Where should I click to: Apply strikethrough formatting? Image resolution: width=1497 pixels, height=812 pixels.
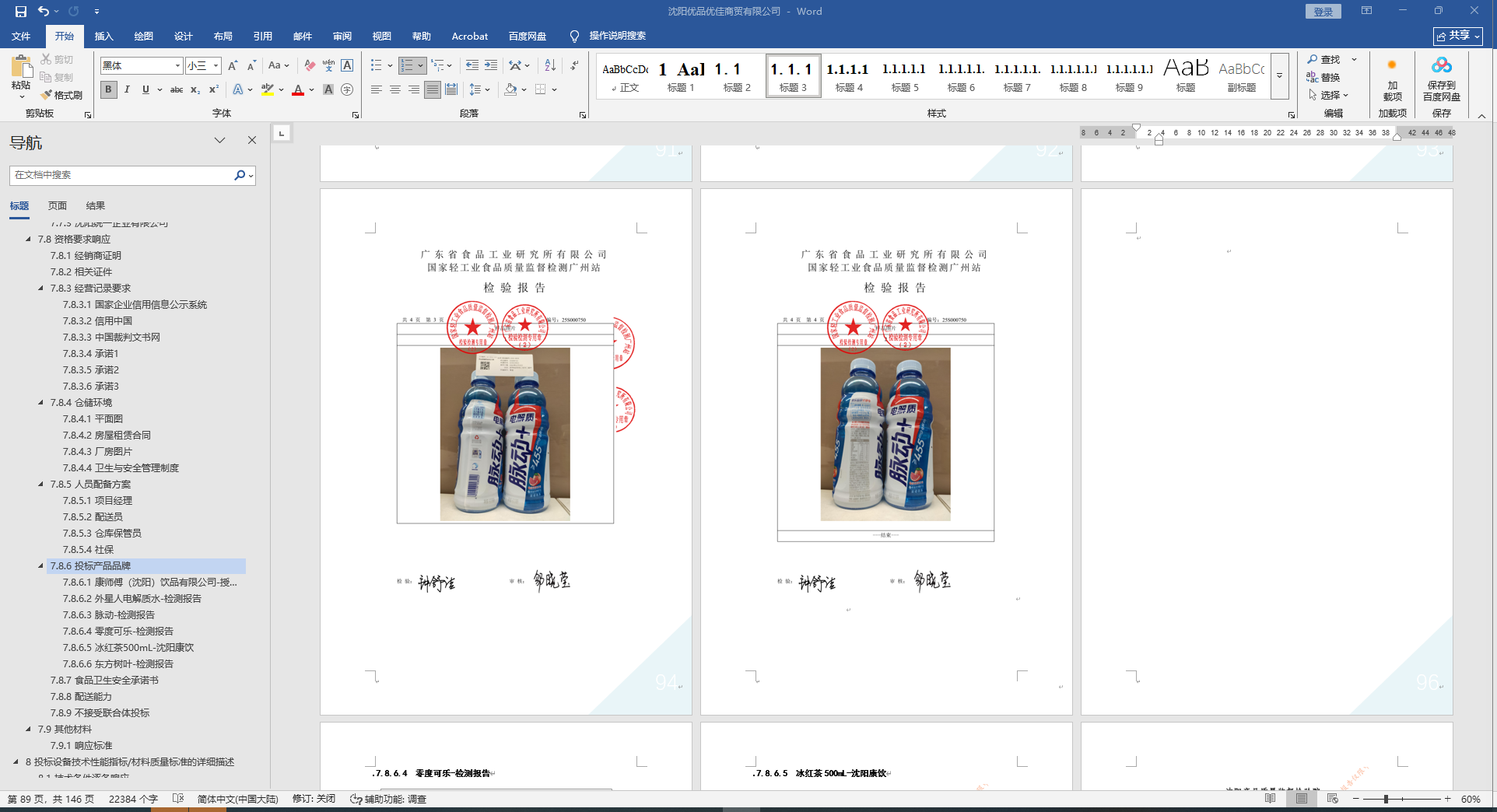pyautogui.click(x=177, y=90)
